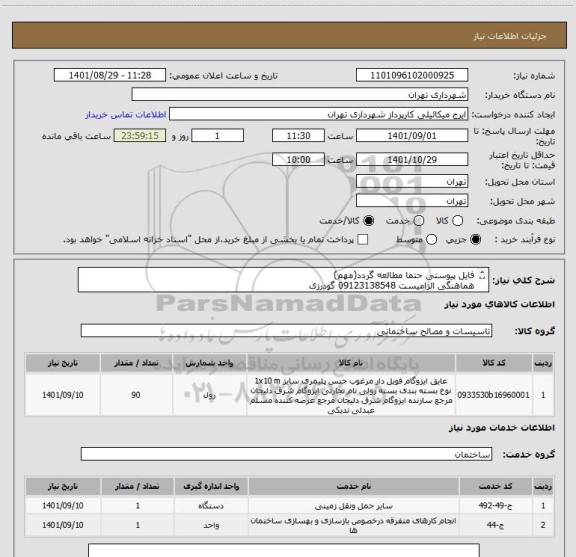576x557 pixels.
Task: Click the goods row need date 1401/09/10
Action: (62, 395)
